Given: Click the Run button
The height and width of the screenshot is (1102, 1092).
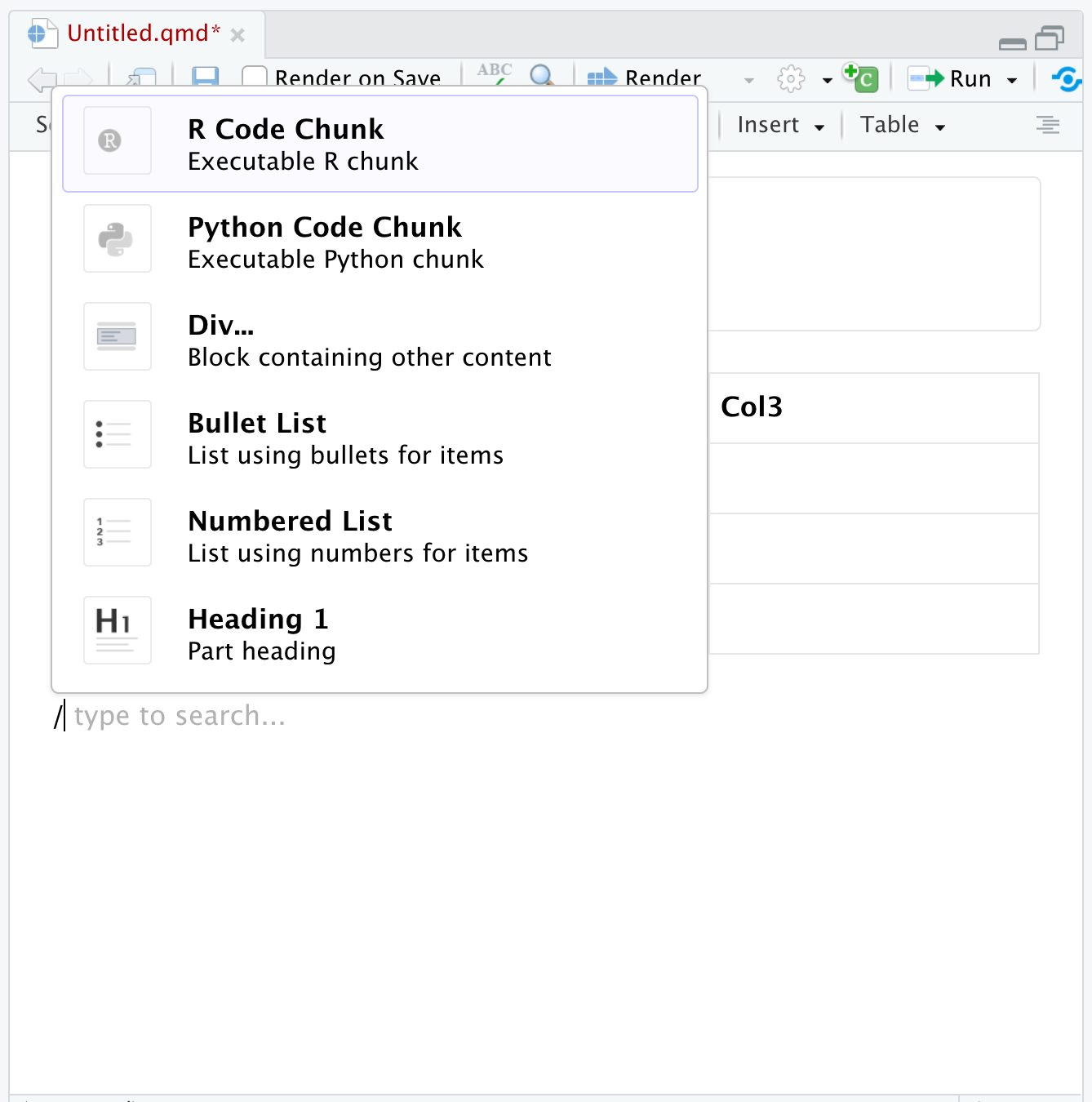Looking at the screenshot, I should click(x=959, y=78).
